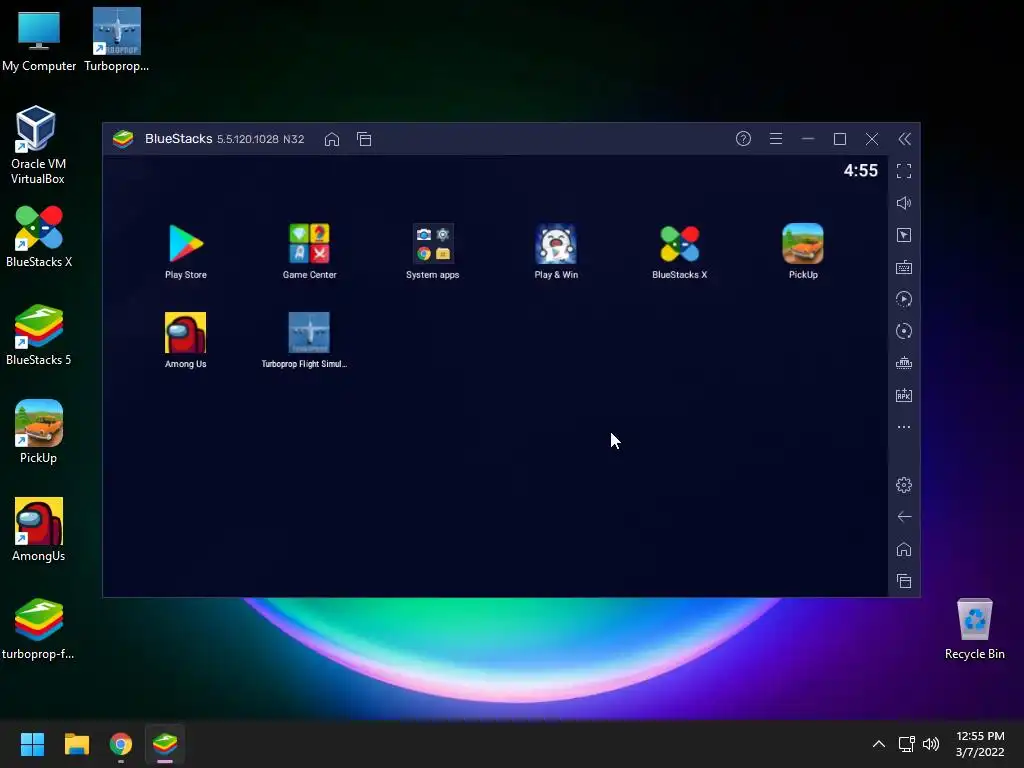Open the memory trim sidebar icon

pos(904,363)
